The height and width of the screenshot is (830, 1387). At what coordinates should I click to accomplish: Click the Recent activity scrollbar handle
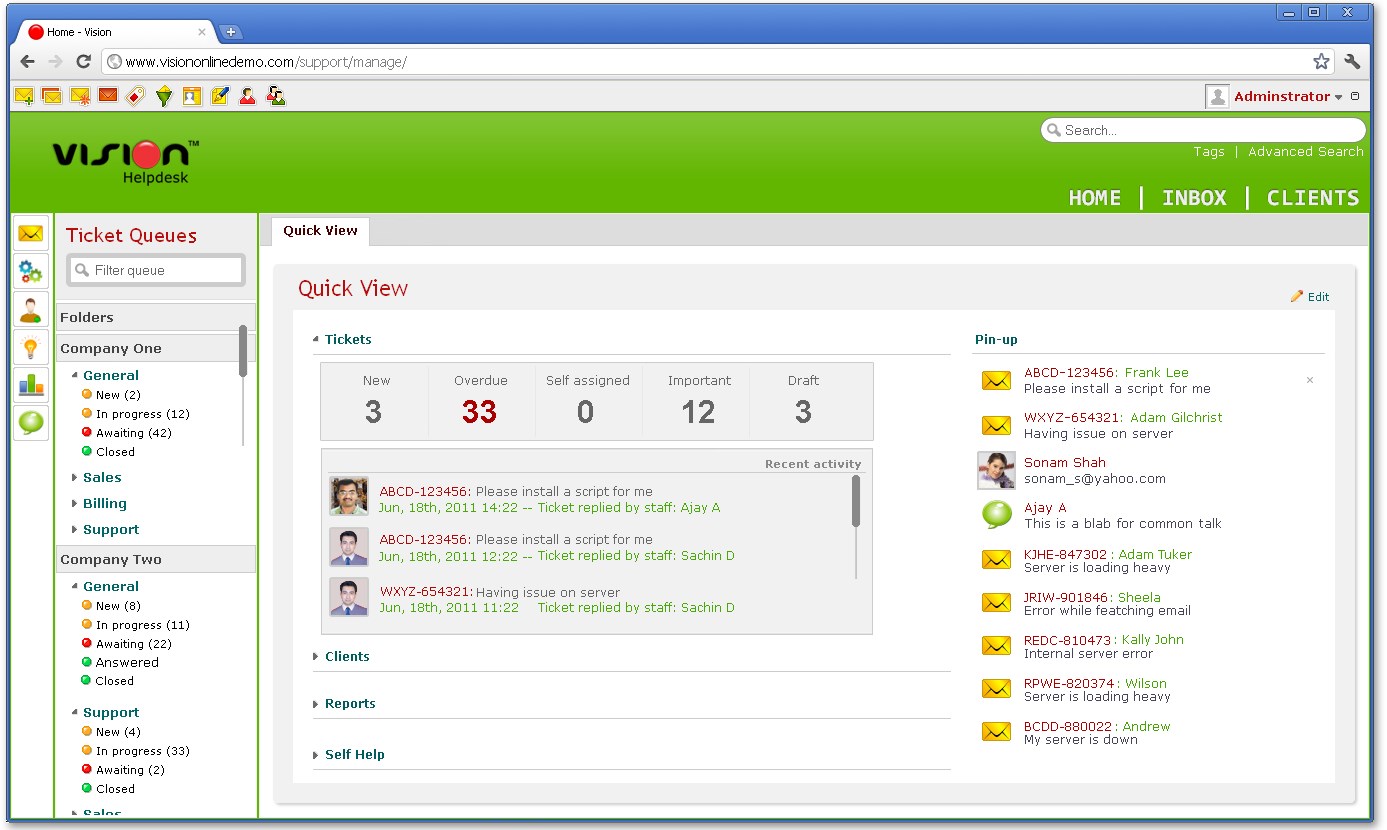coord(856,501)
